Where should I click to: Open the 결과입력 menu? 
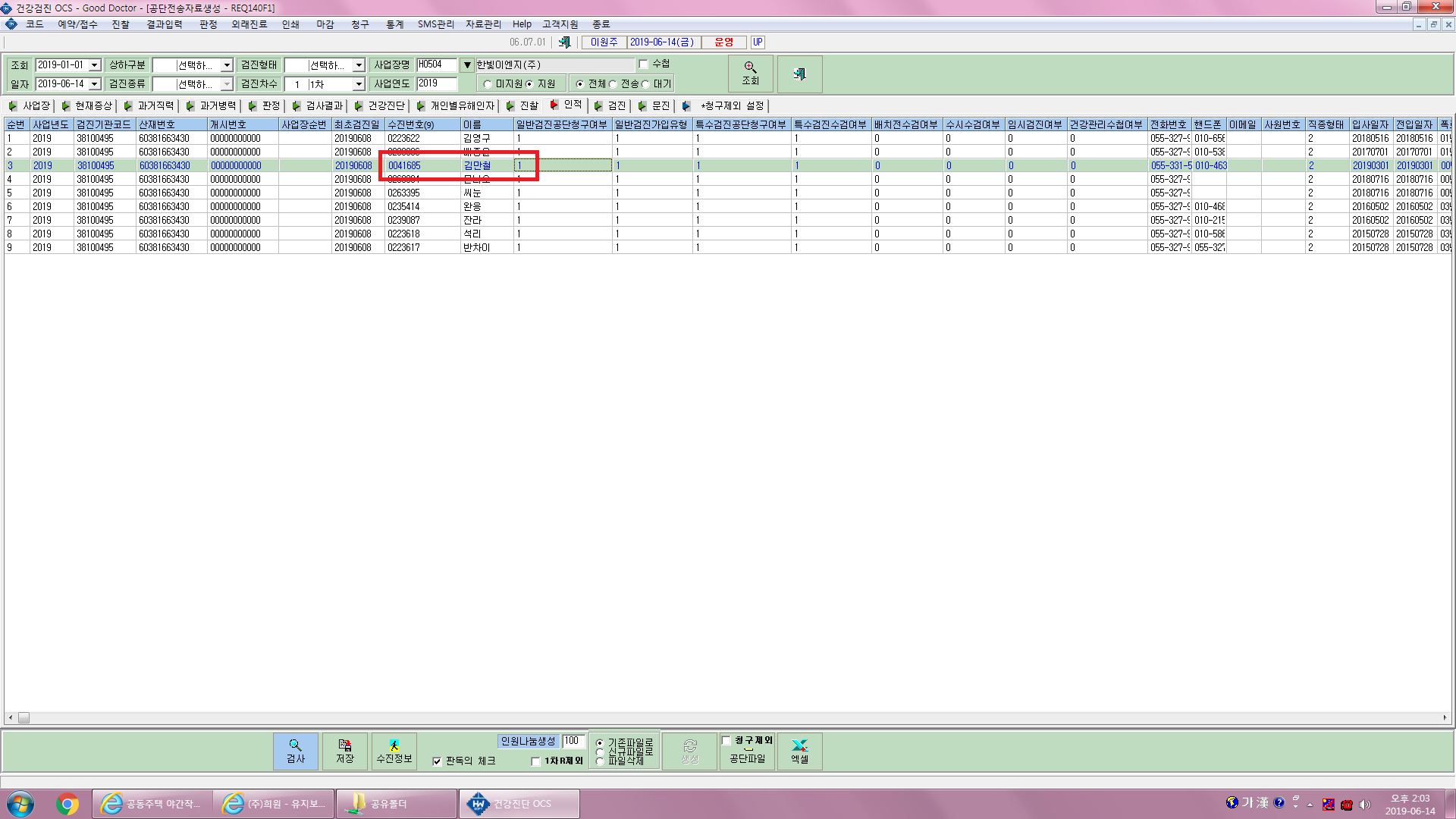click(165, 24)
